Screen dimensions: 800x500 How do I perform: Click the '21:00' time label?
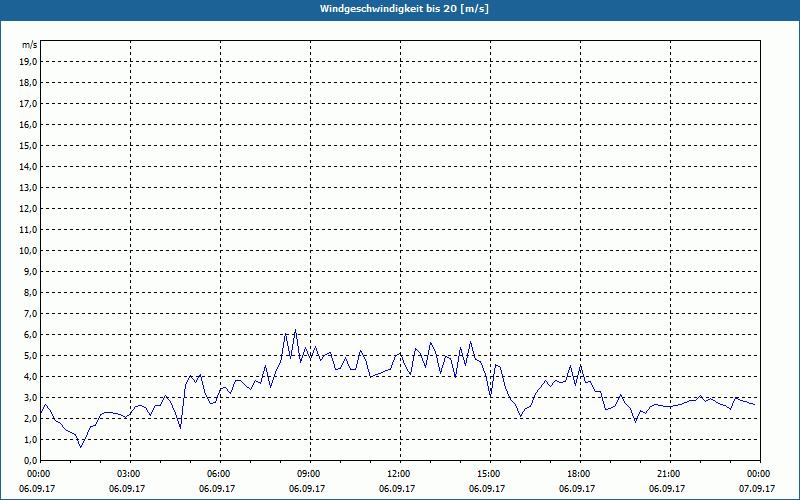coord(670,474)
